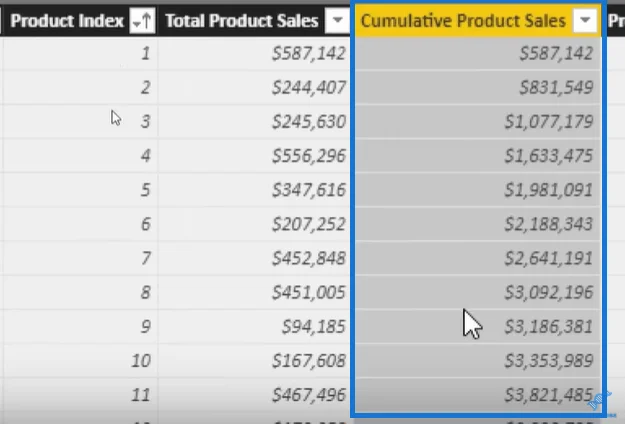The image size is (625, 424).
Task: Select the Total Product Sales column header
Action: click(254, 20)
